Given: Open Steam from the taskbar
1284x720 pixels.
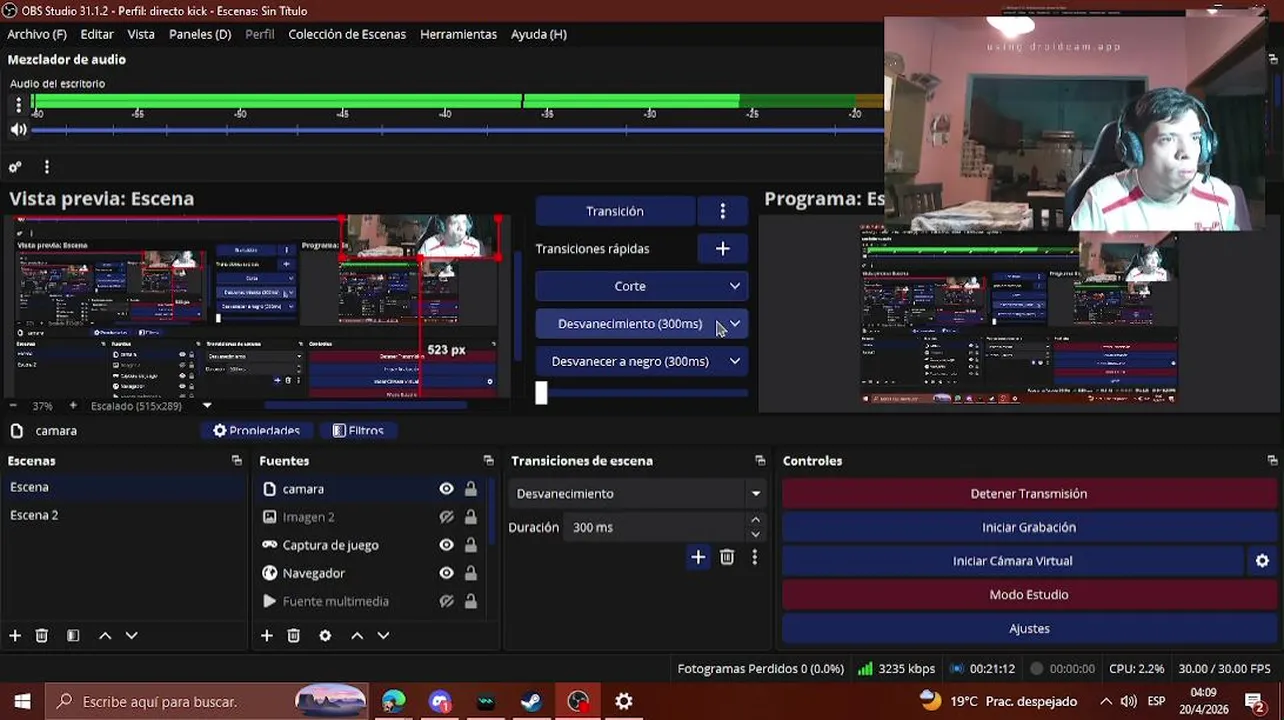Looking at the screenshot, I should (x=531, y=702).
